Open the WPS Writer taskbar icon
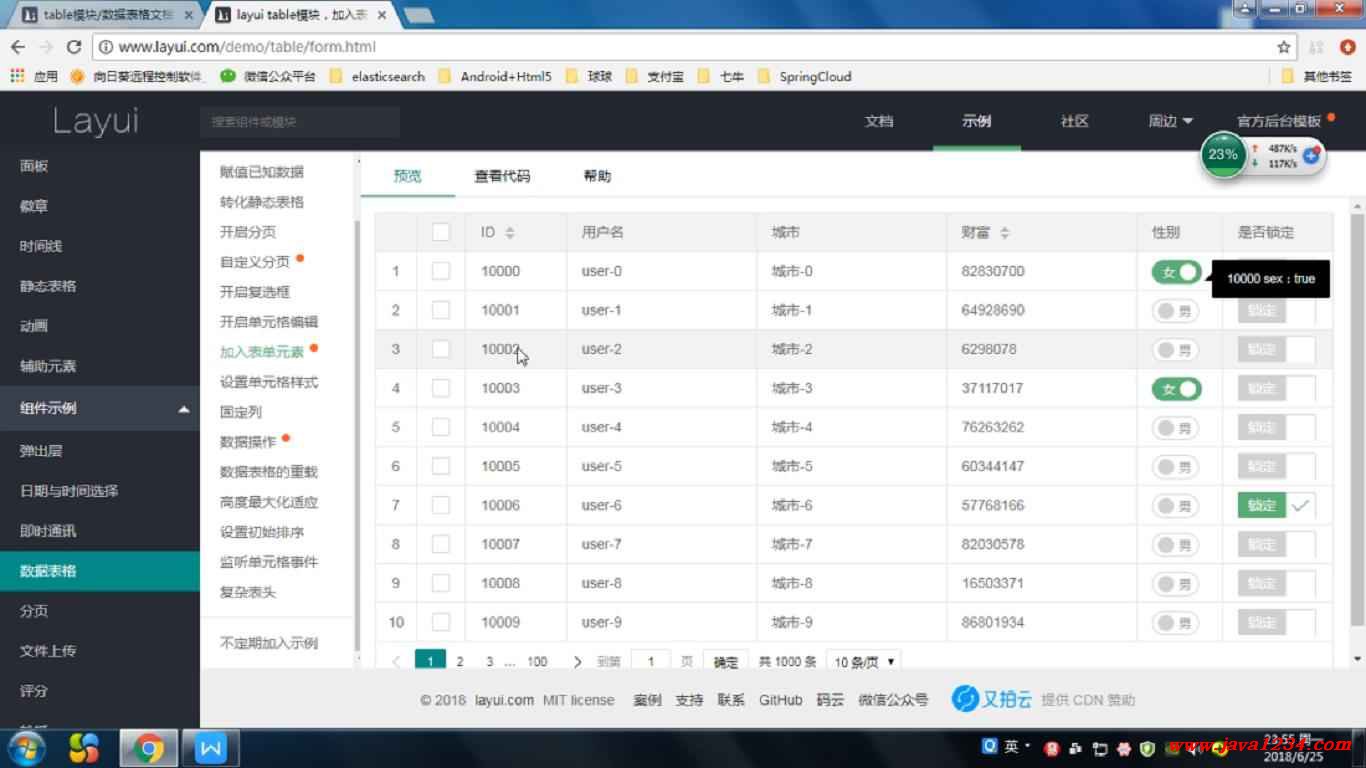Screen dimensions: 1366x768 211,747
